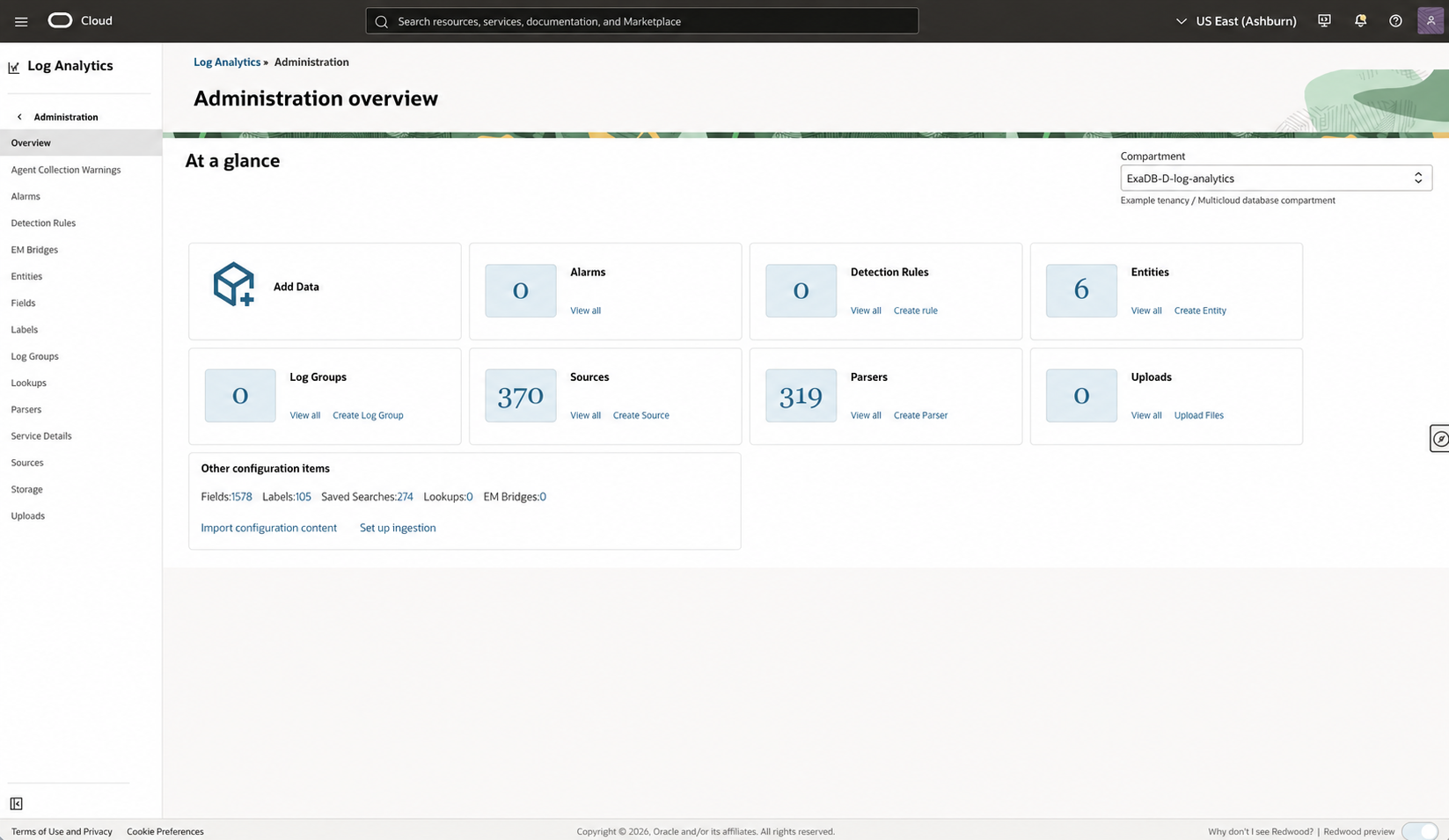This screenshot has width=1449, height=840.
Task: Click View all under Log Groups
Action: tap(305, 415)
